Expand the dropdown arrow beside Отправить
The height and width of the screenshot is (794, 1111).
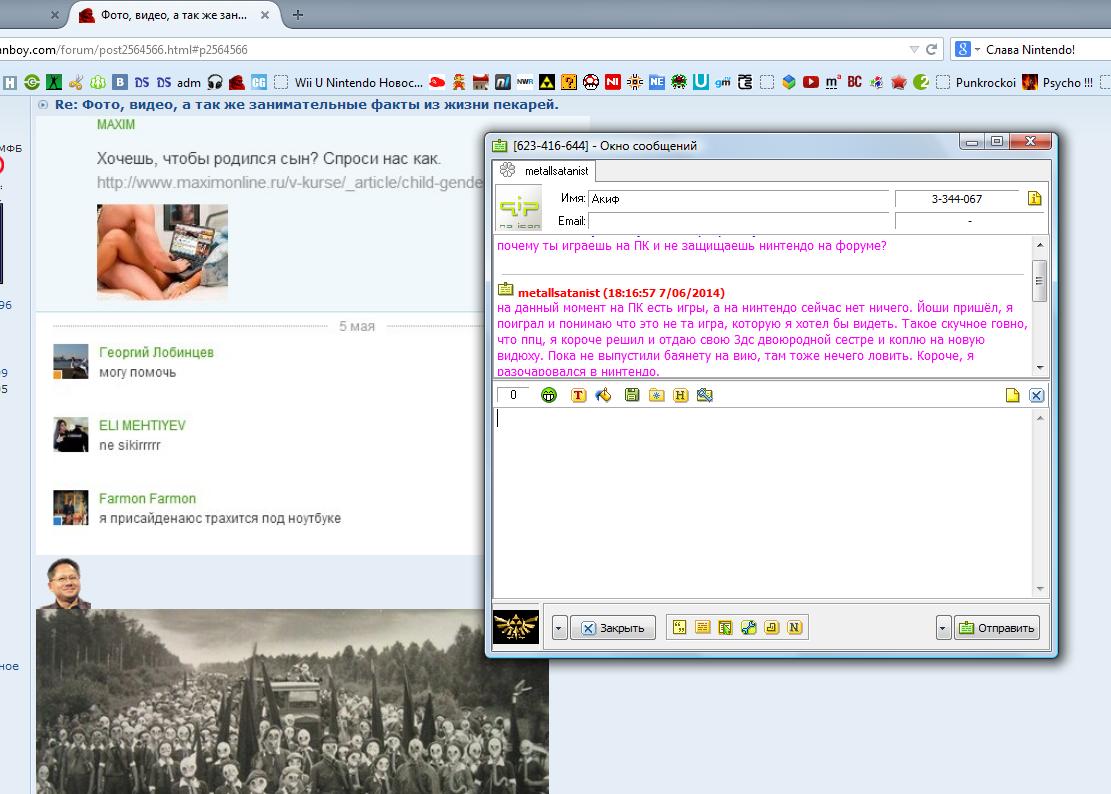pyautogui.click(x=943, y=628)
